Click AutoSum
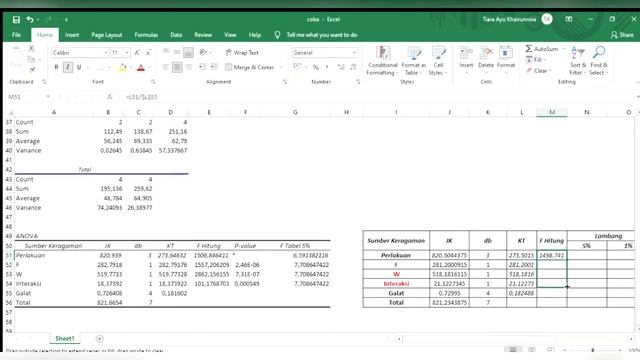Image resolution: width=640 pixels, height=360 pixels. pos(542,49)
